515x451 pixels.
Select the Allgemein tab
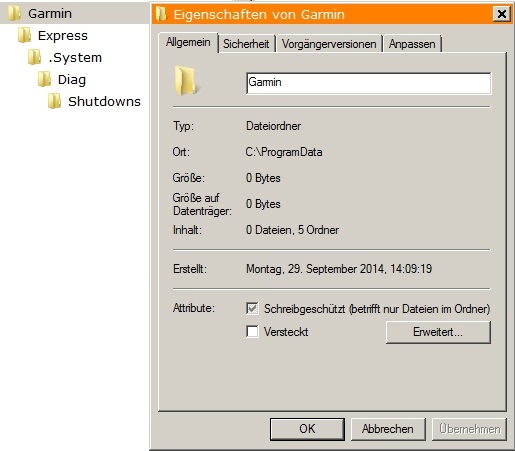coord(188,42)
